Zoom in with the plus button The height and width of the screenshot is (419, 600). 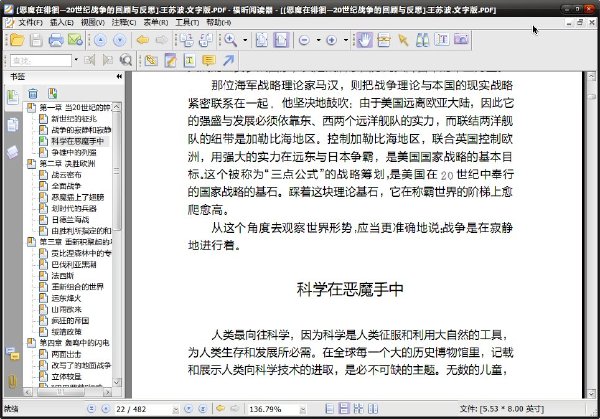[331, 40]
